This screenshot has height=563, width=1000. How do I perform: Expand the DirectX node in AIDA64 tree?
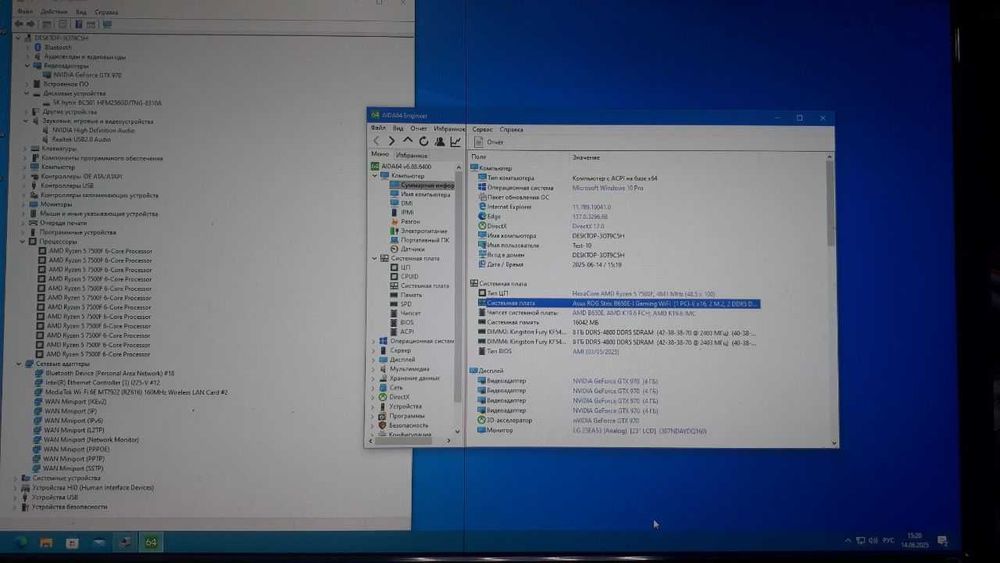pyautogui.click(x=374, y=397)
